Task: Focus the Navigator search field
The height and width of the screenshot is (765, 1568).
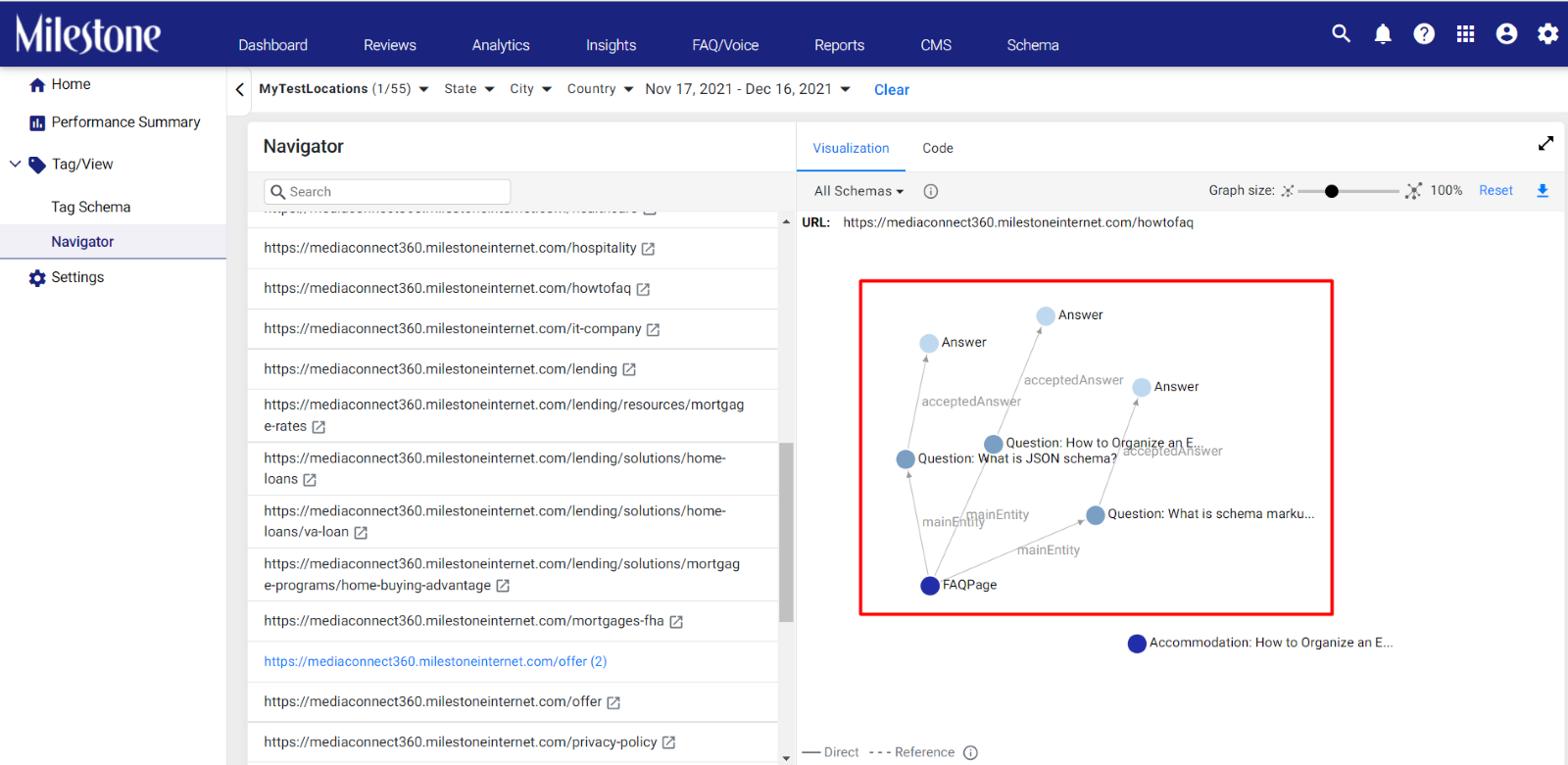Action: [387, 192]
